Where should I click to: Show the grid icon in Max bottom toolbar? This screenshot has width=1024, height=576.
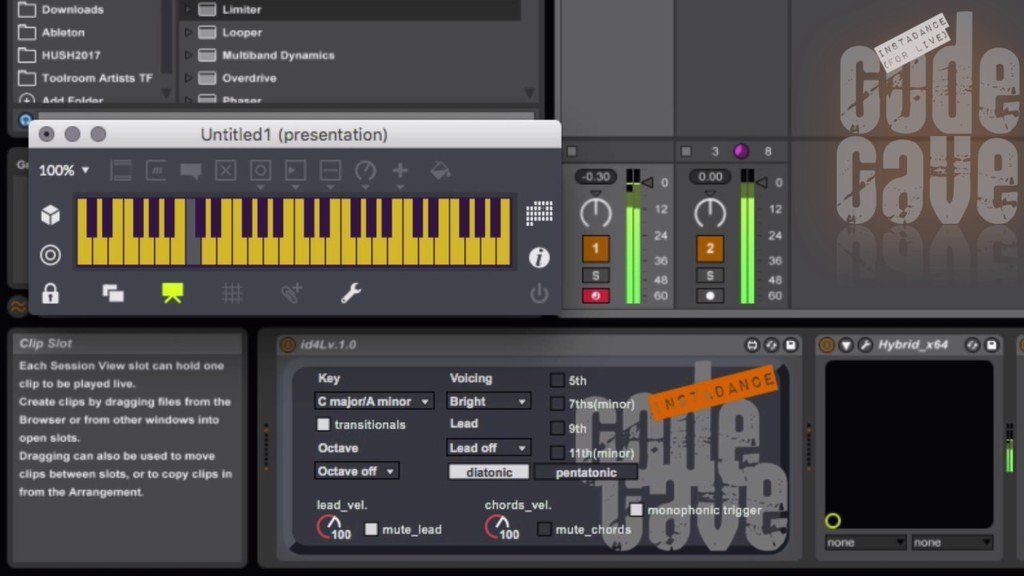click(232, 293)
